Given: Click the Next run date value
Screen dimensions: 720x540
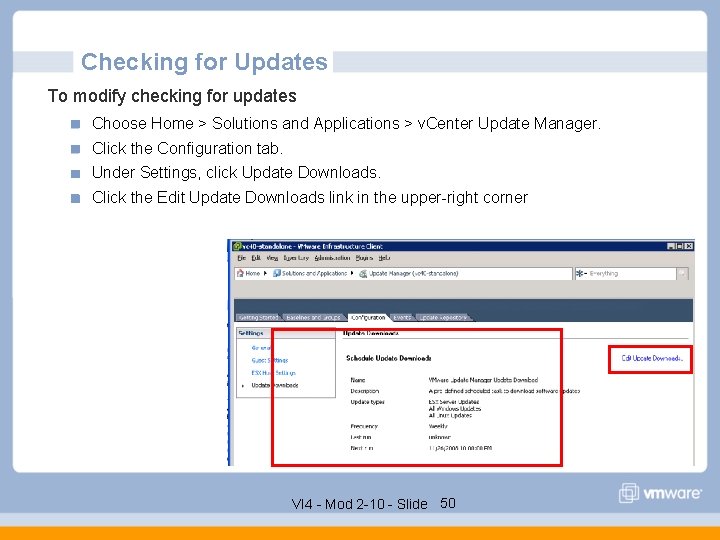Looking at the screenshot, I should (x=460, y=448).
